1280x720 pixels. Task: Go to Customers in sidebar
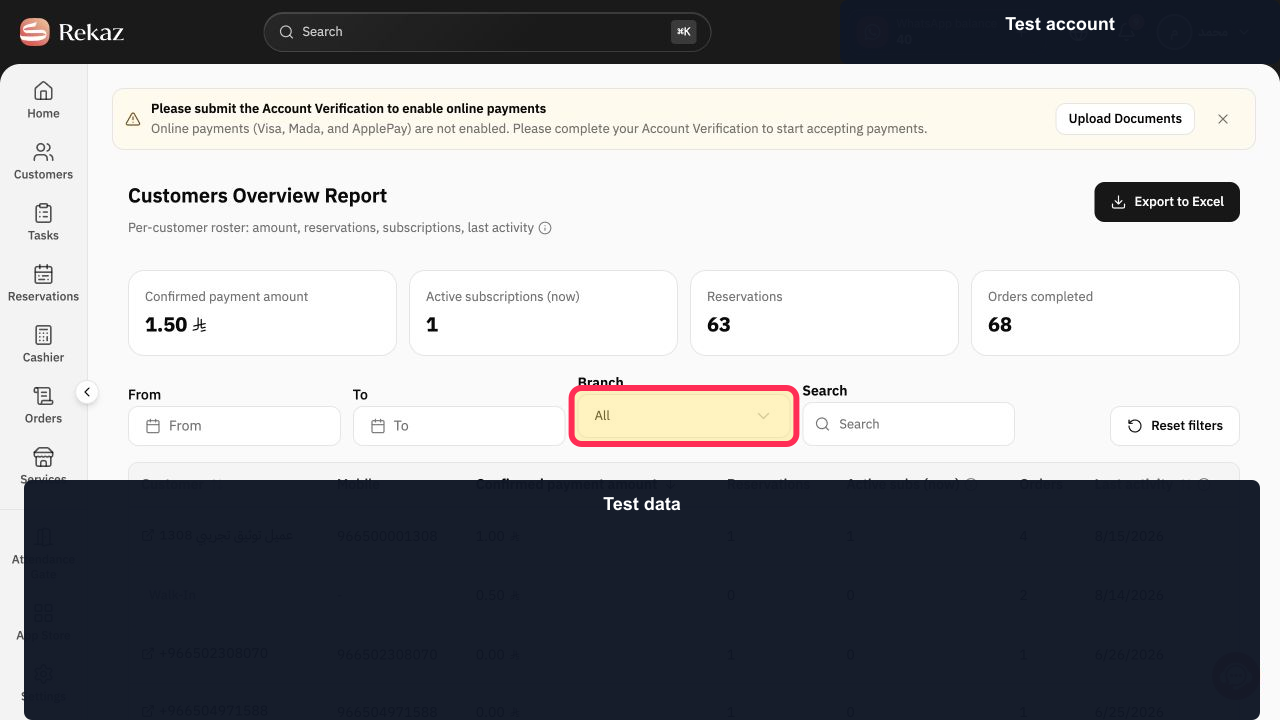[43, 152]
